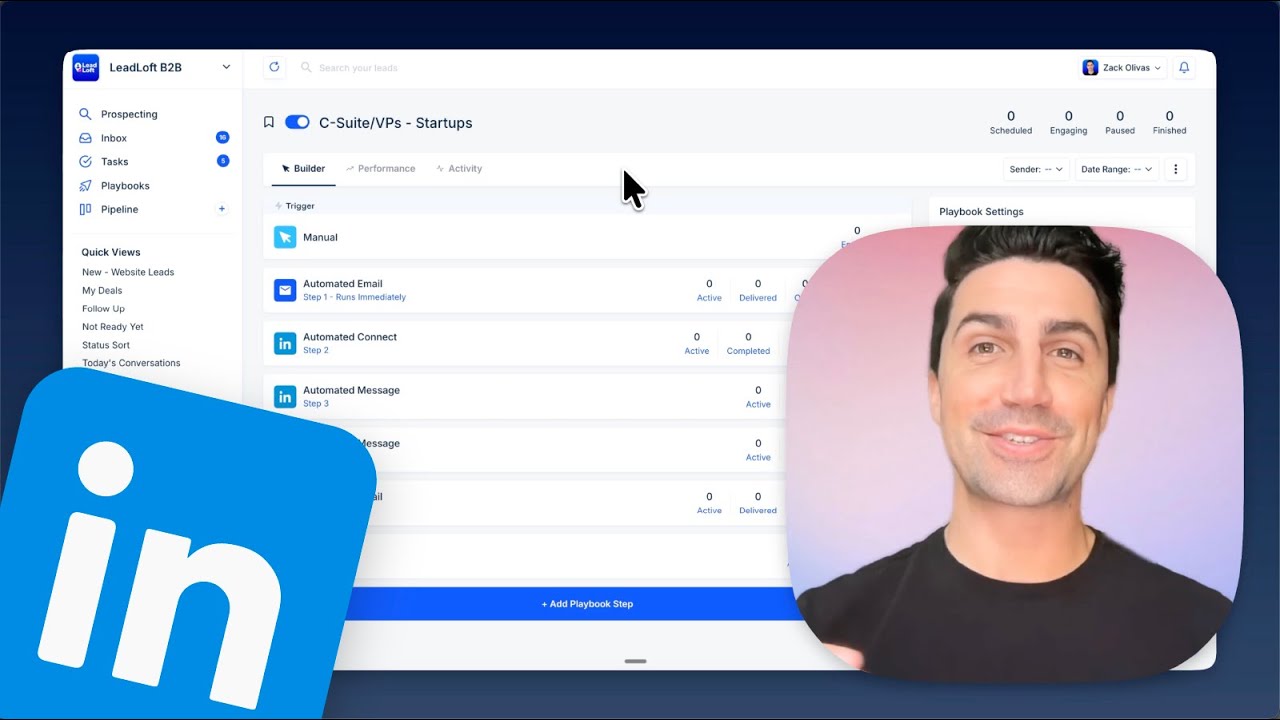Open Not Ready Yet quick view
Viewport: 1280px width, 720px height.
pos(113,326)
